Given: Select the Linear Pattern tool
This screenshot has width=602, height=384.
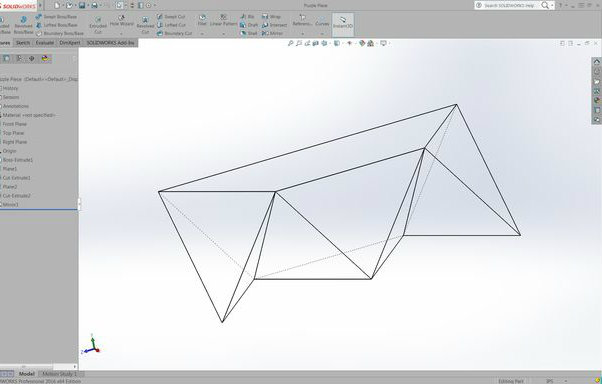Looking at the screenshot, I should [x=223, y=20].
